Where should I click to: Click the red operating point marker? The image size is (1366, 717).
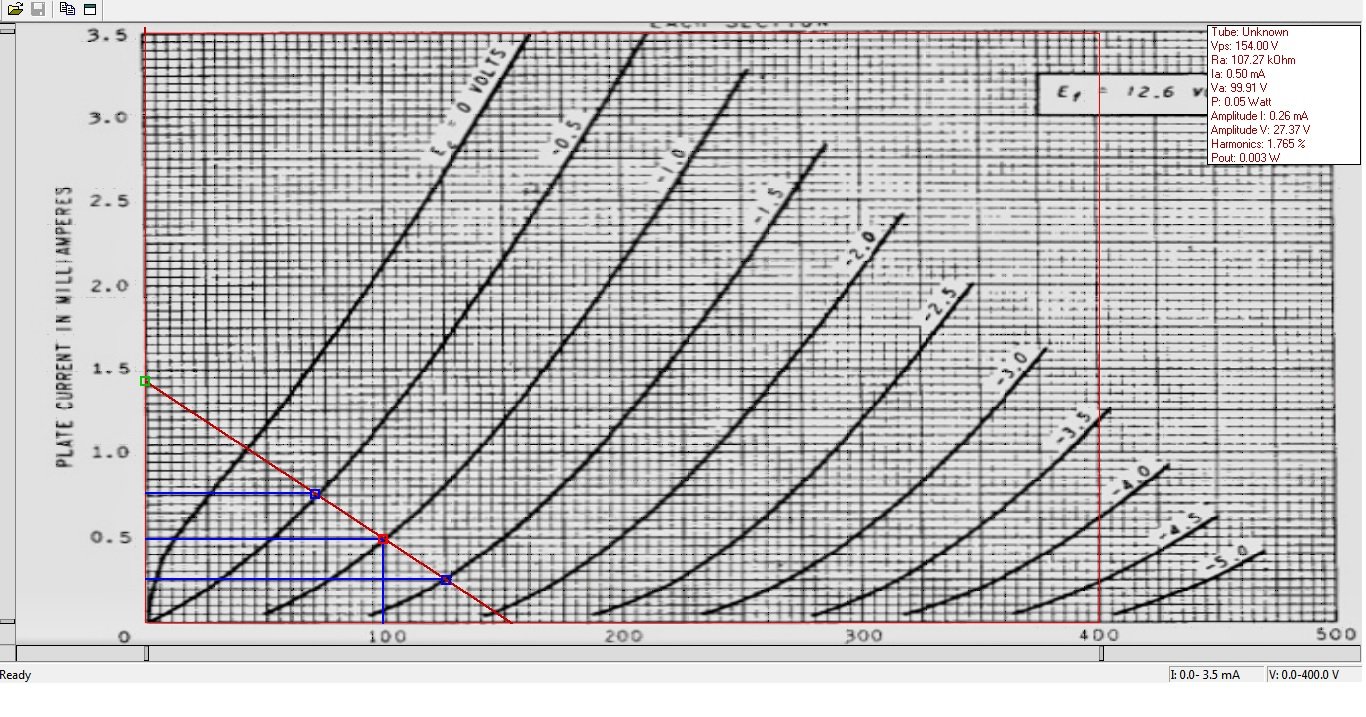click(383, 539)
